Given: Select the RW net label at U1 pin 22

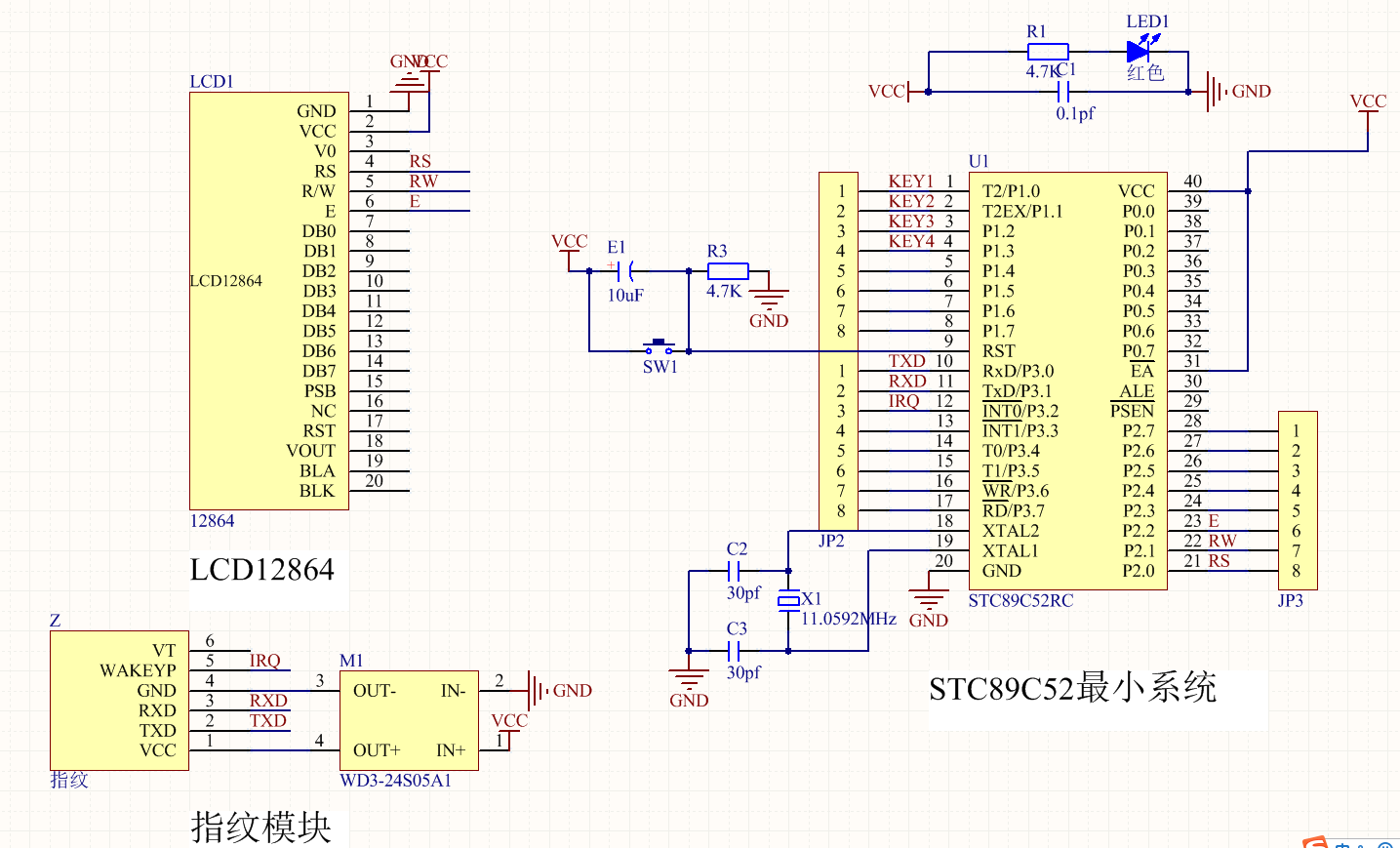Looking at the screenshot, I should 1222,541.
